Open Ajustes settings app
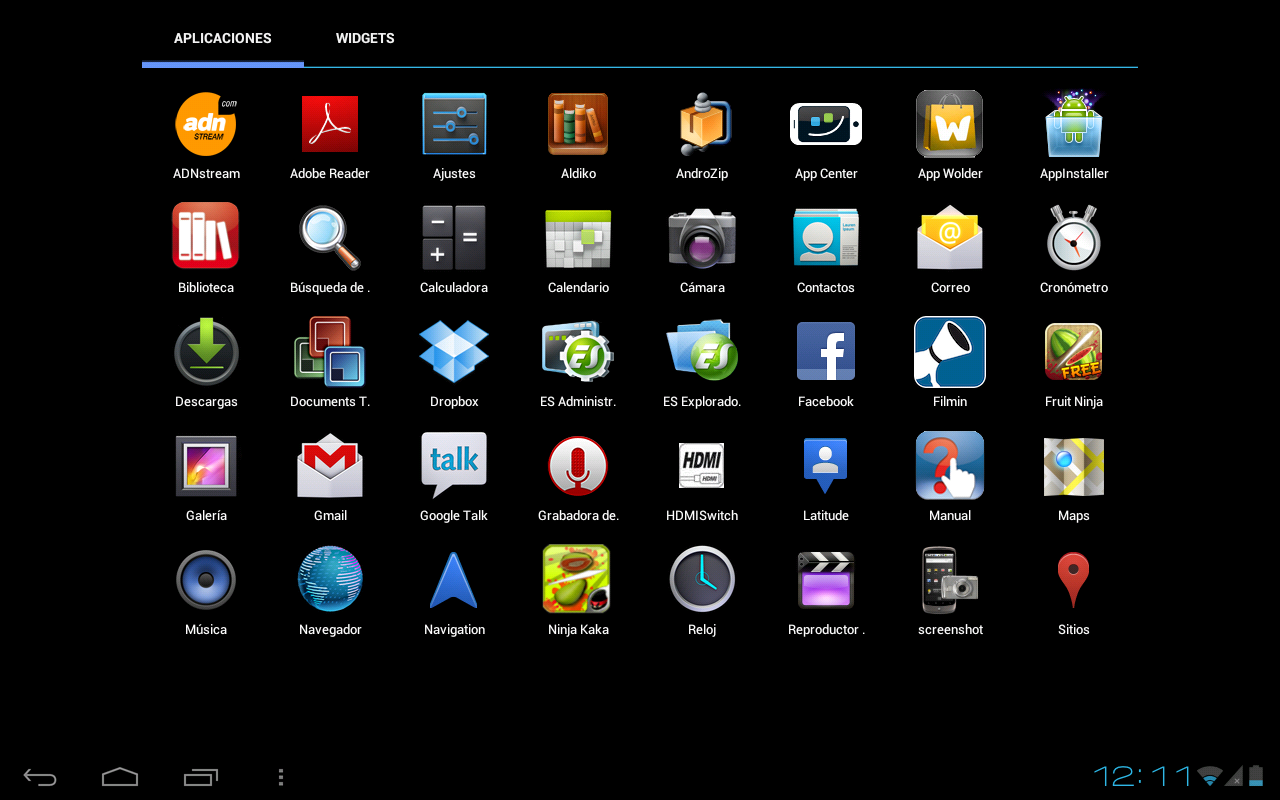This screenshot has height=800, width=1280. tap(454, 125)
